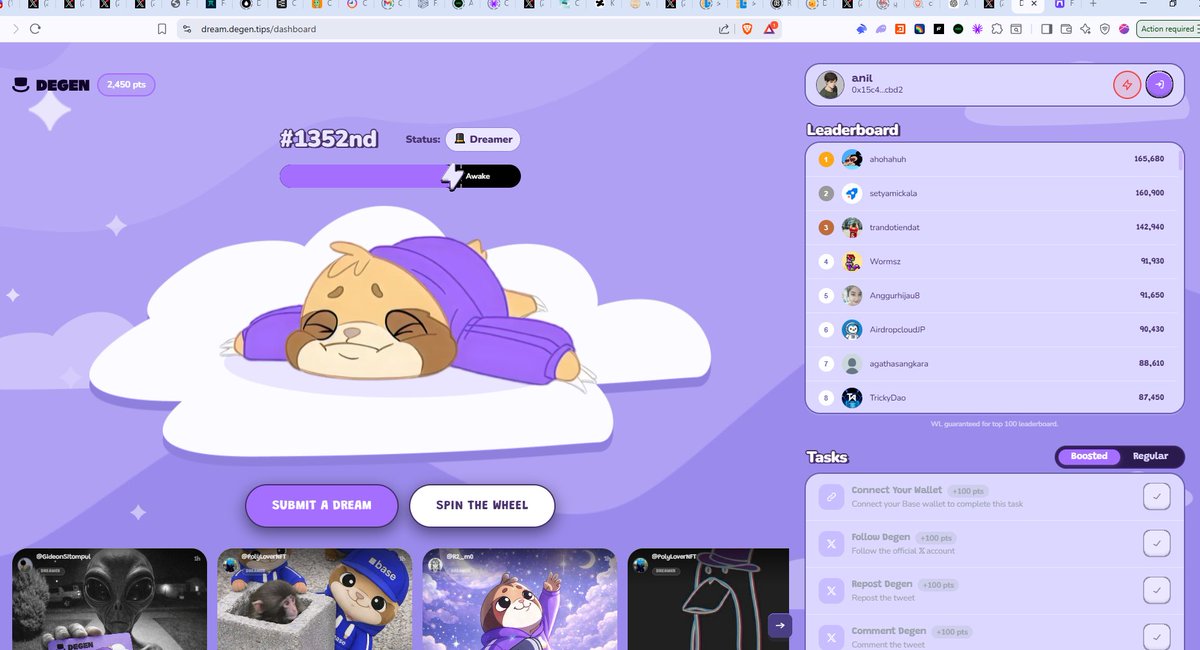The height and width of the screenshot is (650, 1200).
Task: Click the purple logout arrow icon
Action: click(1159, 85)
